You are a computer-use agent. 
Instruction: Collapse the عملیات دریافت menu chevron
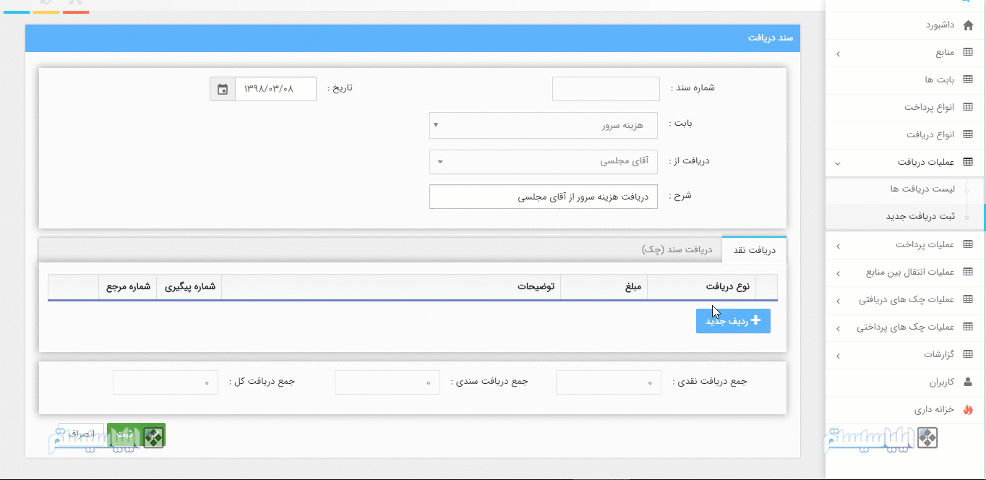[x=838, y=164]
